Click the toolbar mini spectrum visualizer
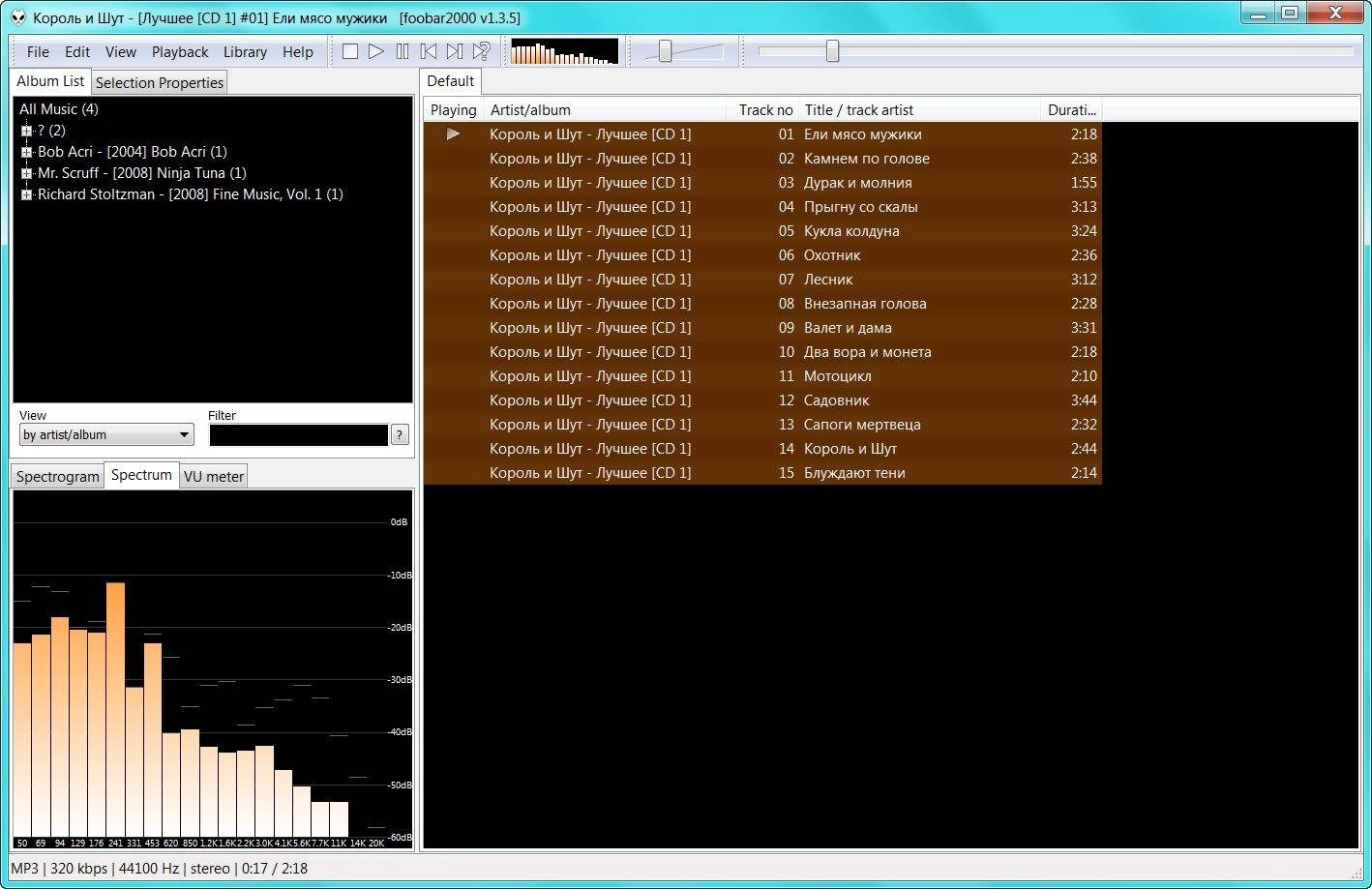 pyautogui.click(x=564, y=52)
